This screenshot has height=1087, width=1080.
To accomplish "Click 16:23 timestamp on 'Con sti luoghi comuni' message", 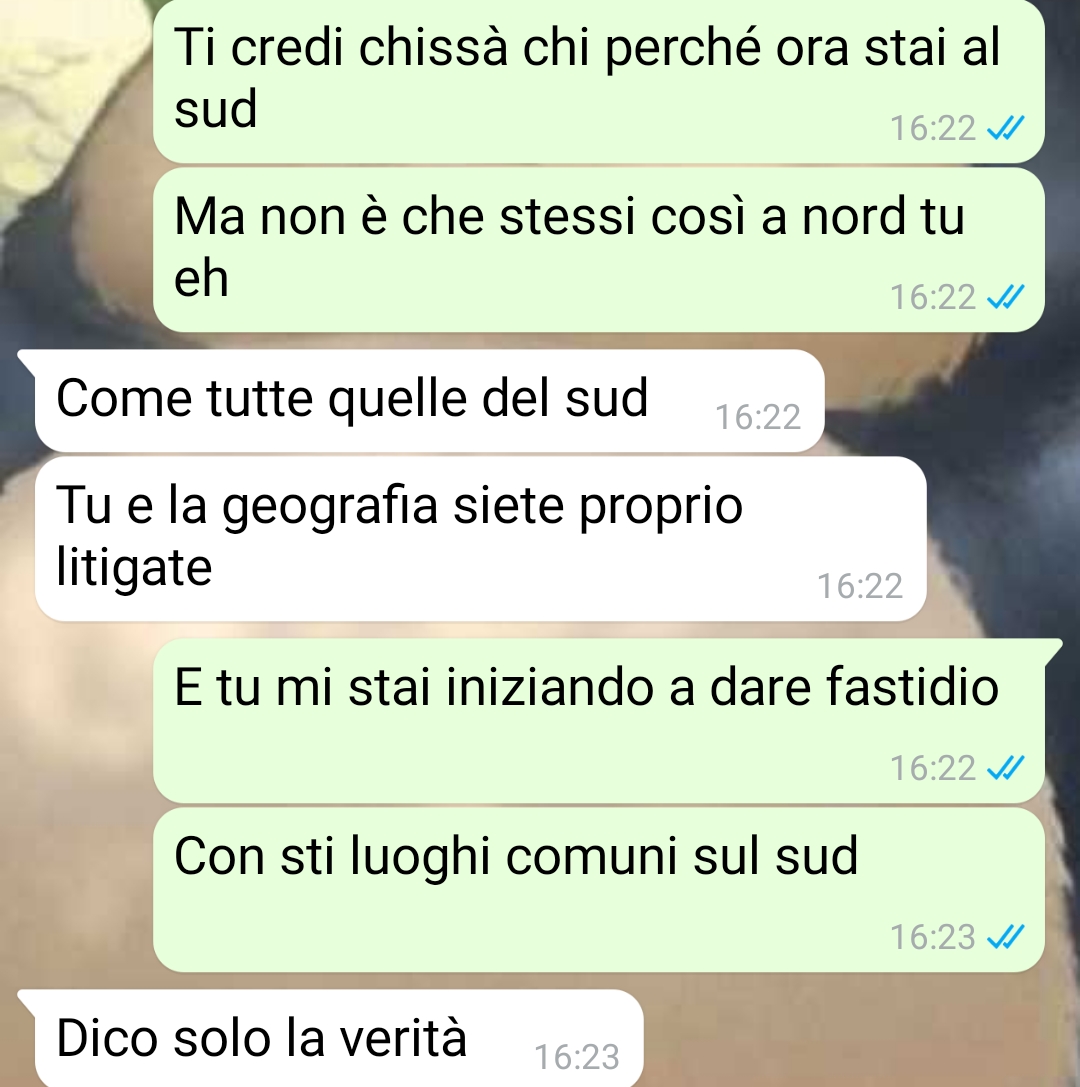I will coord(932,937).
